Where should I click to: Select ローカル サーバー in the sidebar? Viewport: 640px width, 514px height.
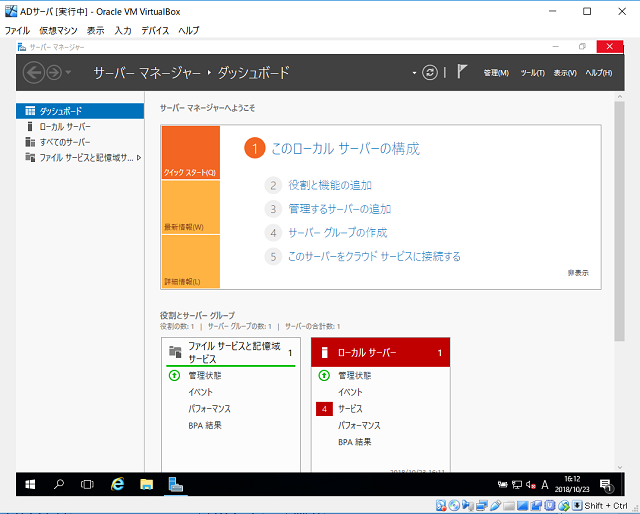(80, 127)
